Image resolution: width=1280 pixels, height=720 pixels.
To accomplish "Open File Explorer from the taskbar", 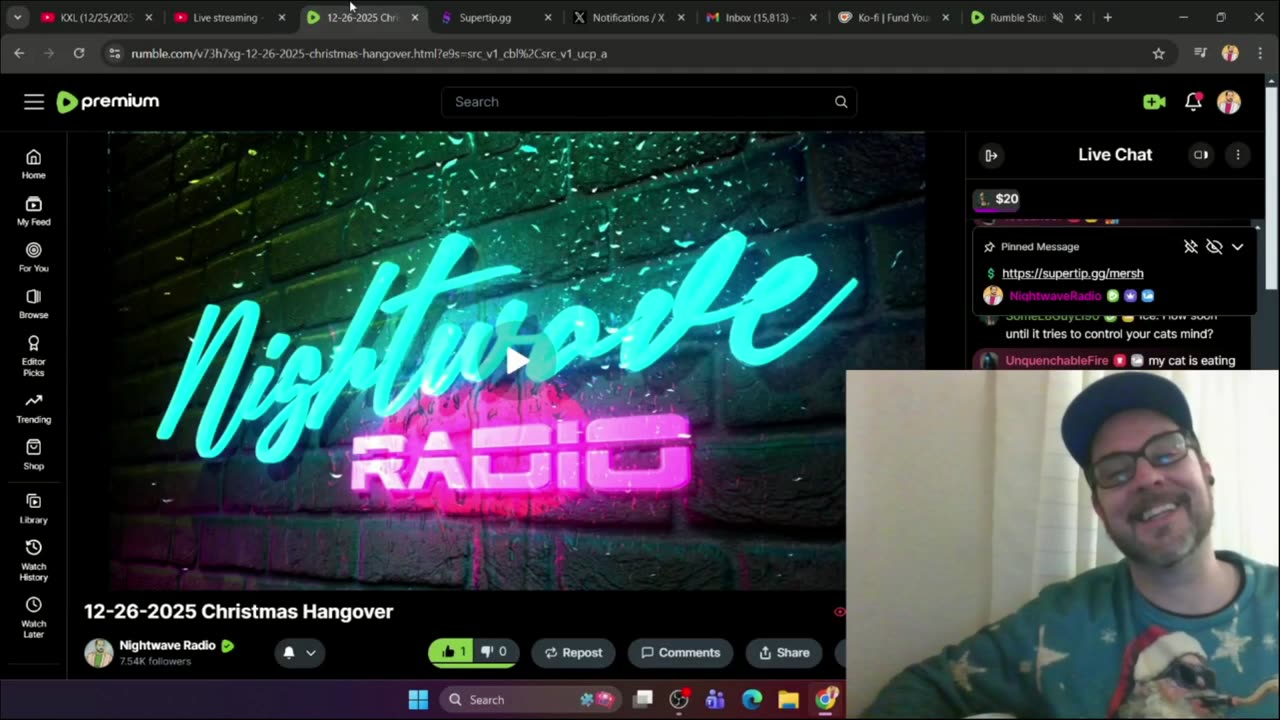I will (x=788, y=700).
